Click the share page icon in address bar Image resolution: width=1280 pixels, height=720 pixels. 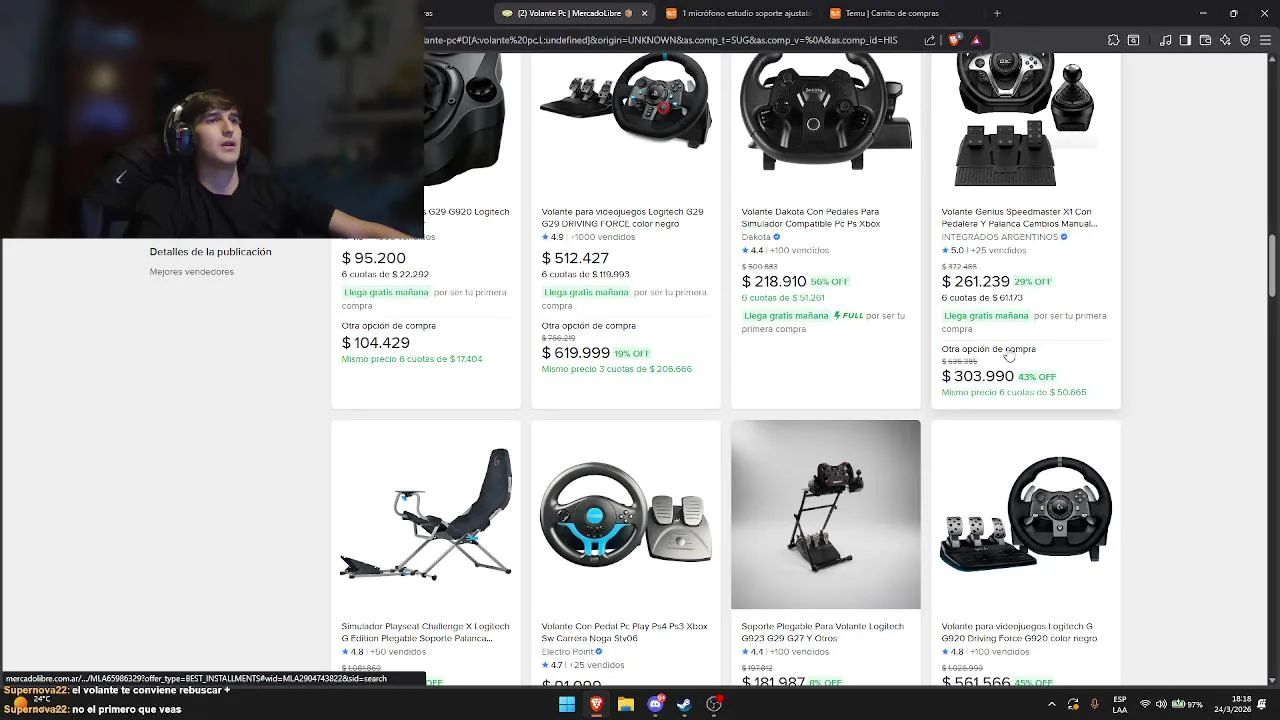930,40
